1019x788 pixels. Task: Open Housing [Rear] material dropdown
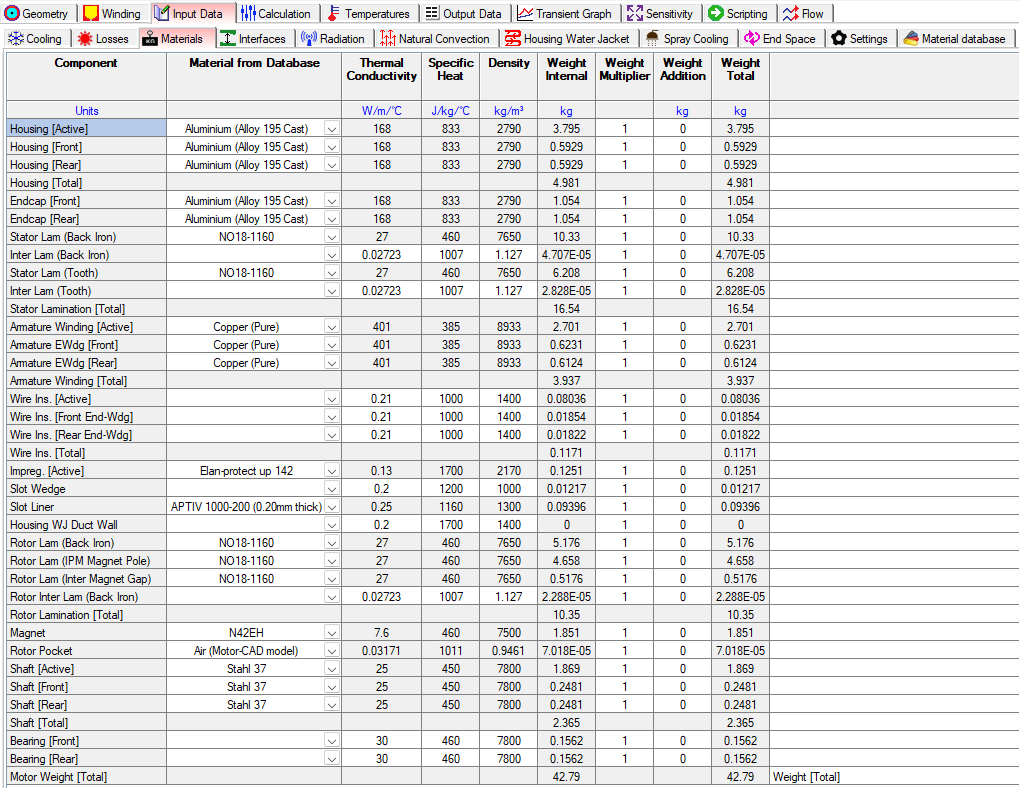[331, 165]
